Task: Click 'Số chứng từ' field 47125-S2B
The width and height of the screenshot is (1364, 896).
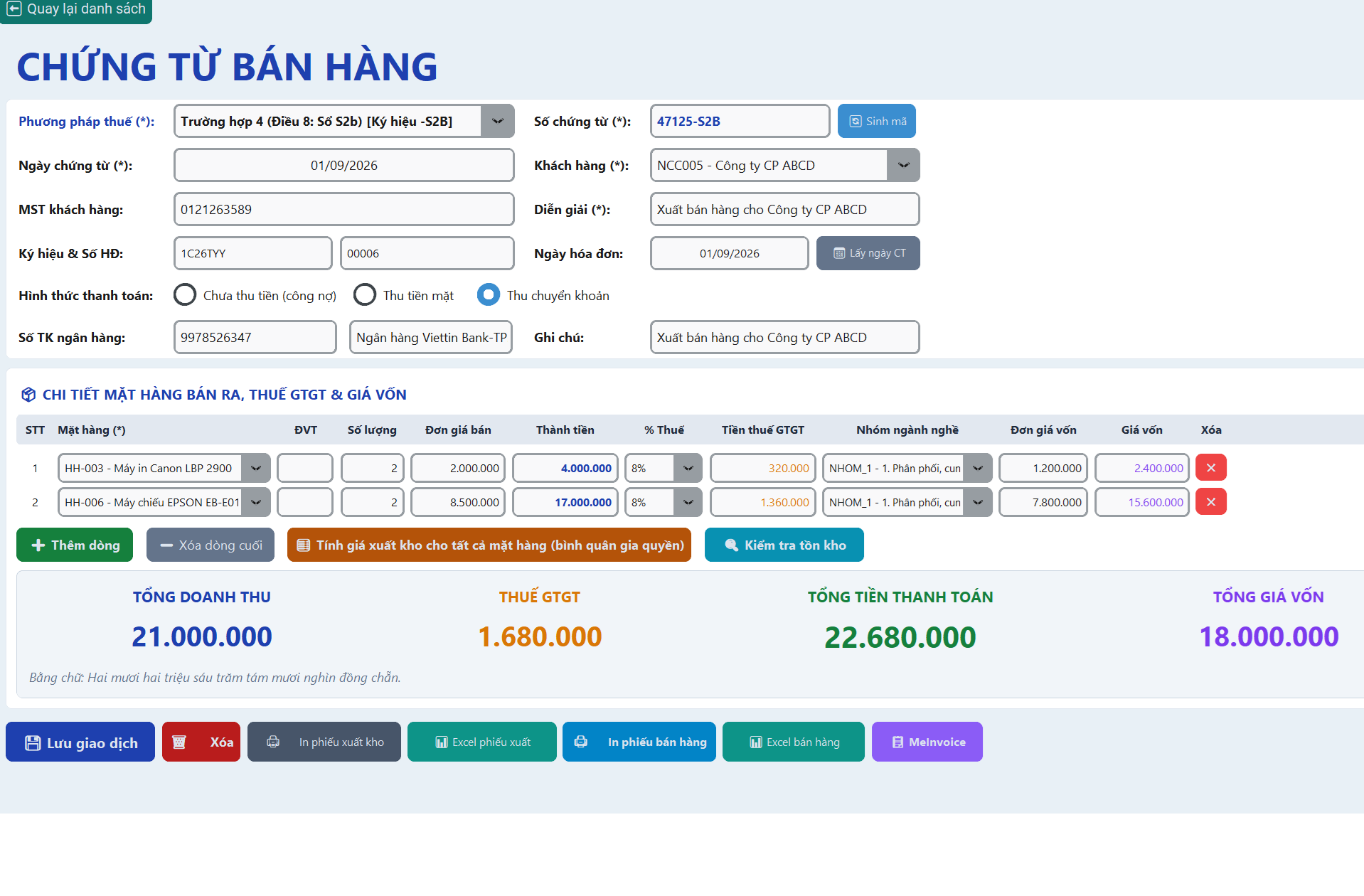Action: [x=740, y=122]
